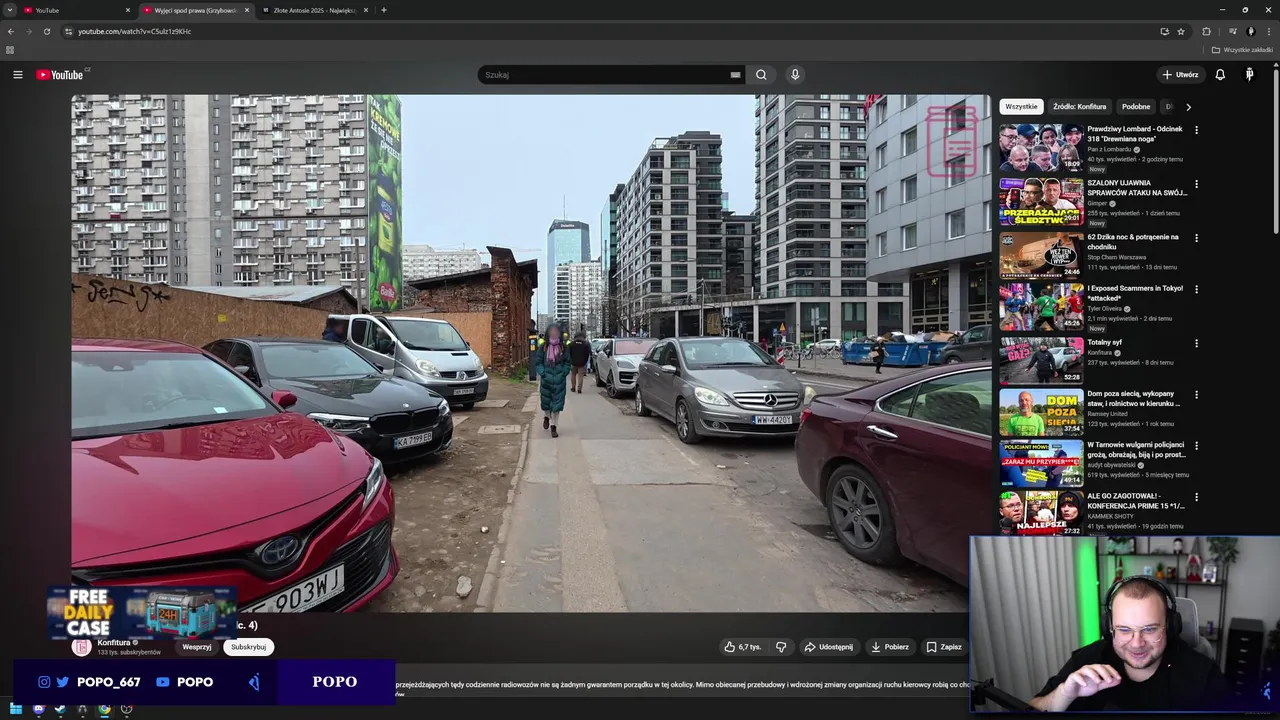Viewport: 1280px width, 720px height.
Task: Open options for Totalny syf video
Action: [1196, 343]
